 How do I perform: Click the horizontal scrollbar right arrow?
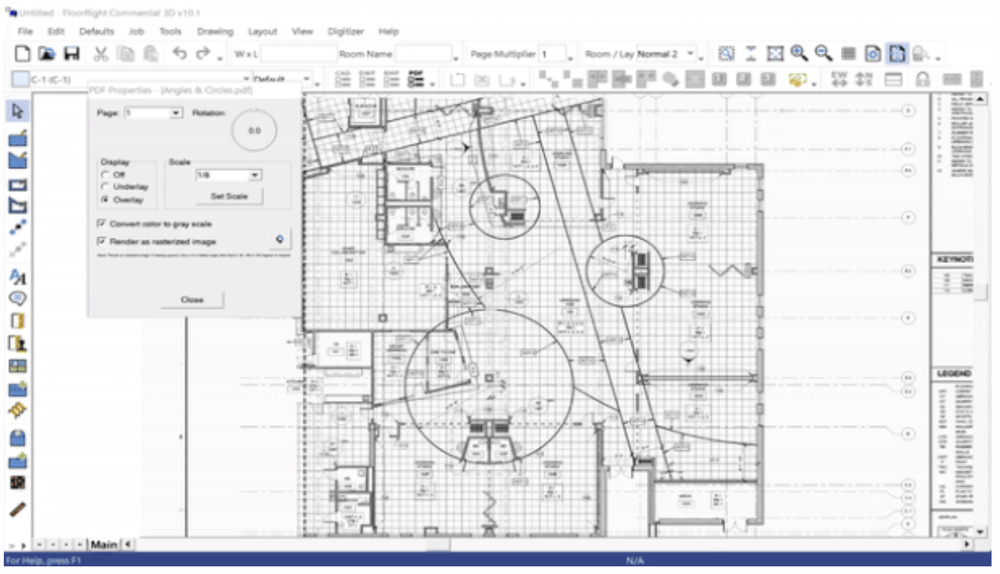(967, 545)
